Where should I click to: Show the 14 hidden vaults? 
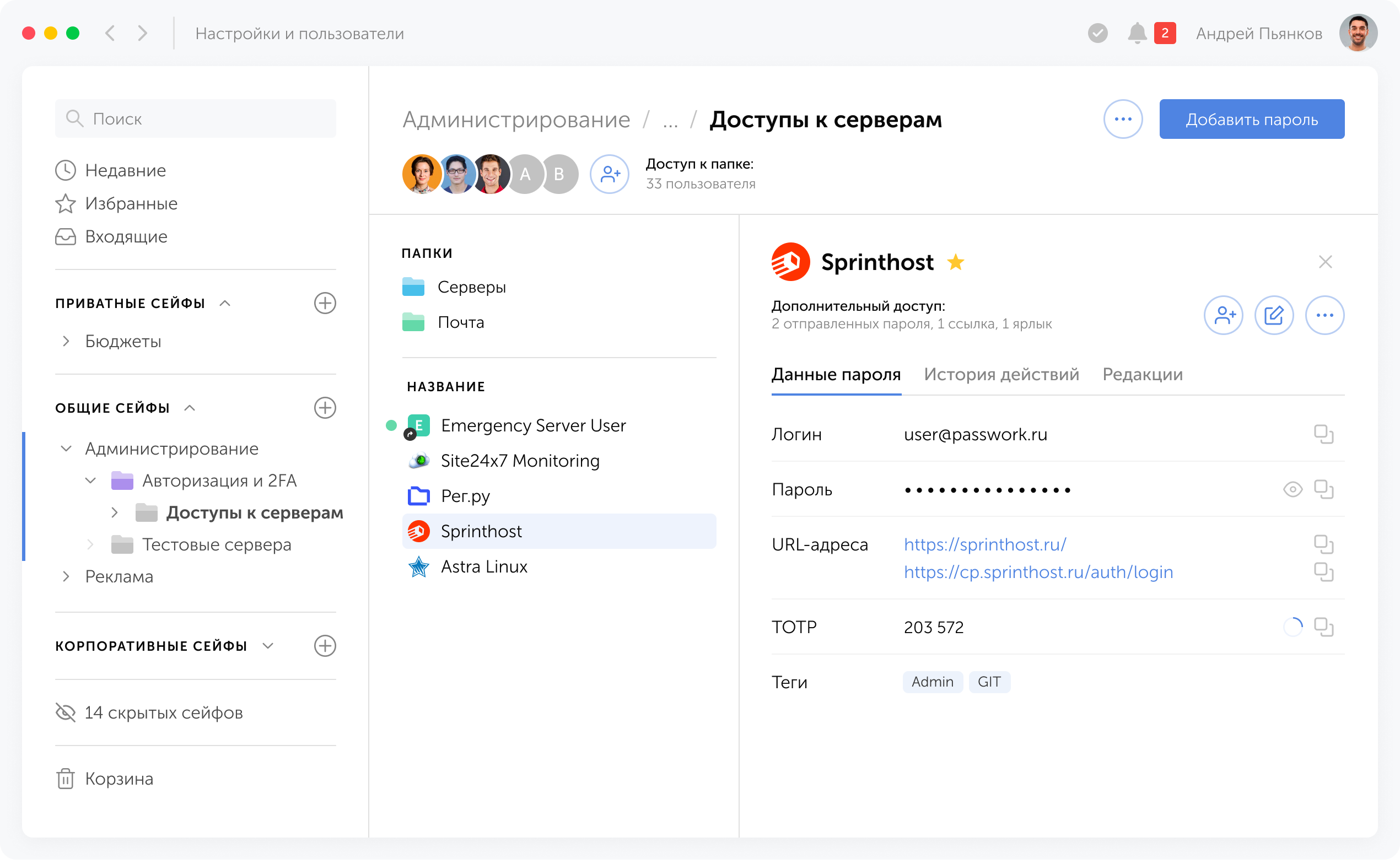[164, 712]
